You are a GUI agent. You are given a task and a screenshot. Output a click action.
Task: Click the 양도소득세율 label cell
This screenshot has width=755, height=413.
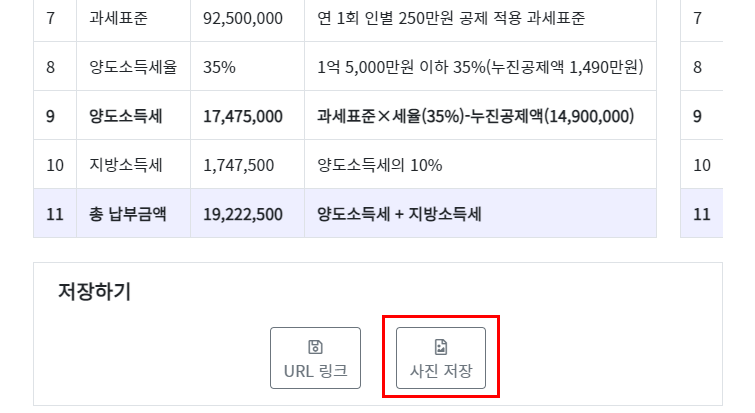pos(133,66)
